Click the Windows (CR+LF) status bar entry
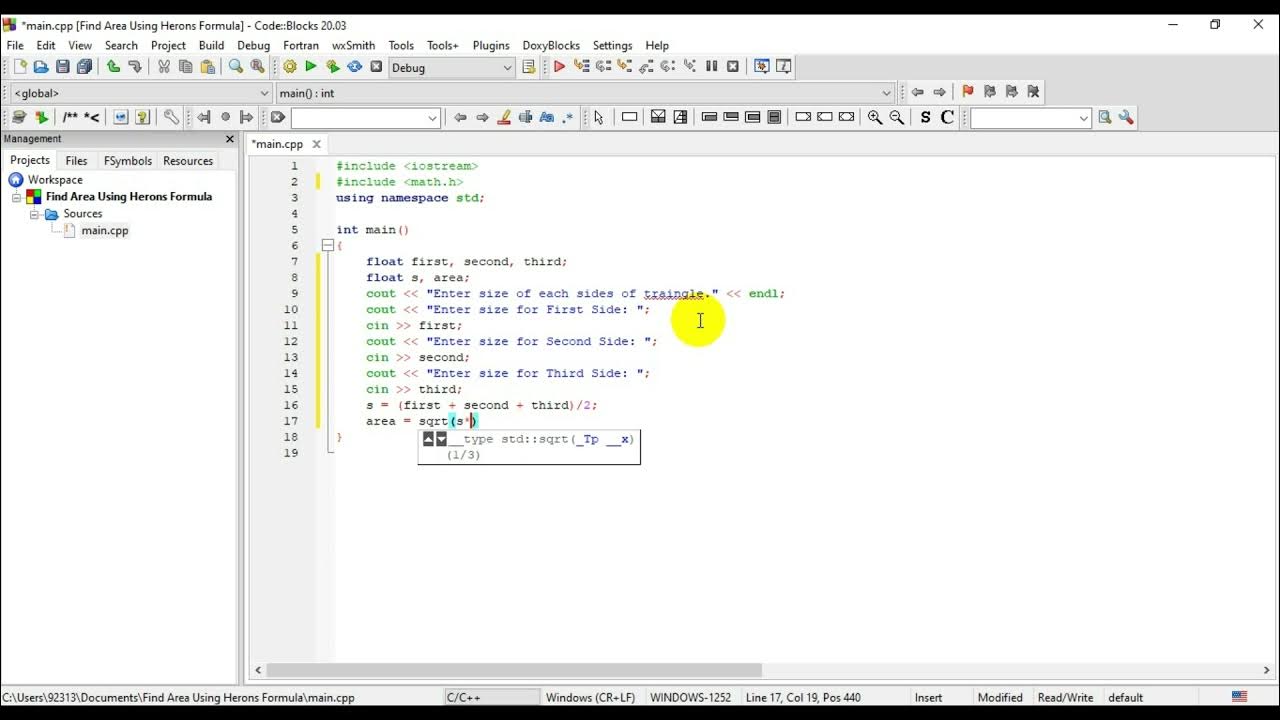 590,697
